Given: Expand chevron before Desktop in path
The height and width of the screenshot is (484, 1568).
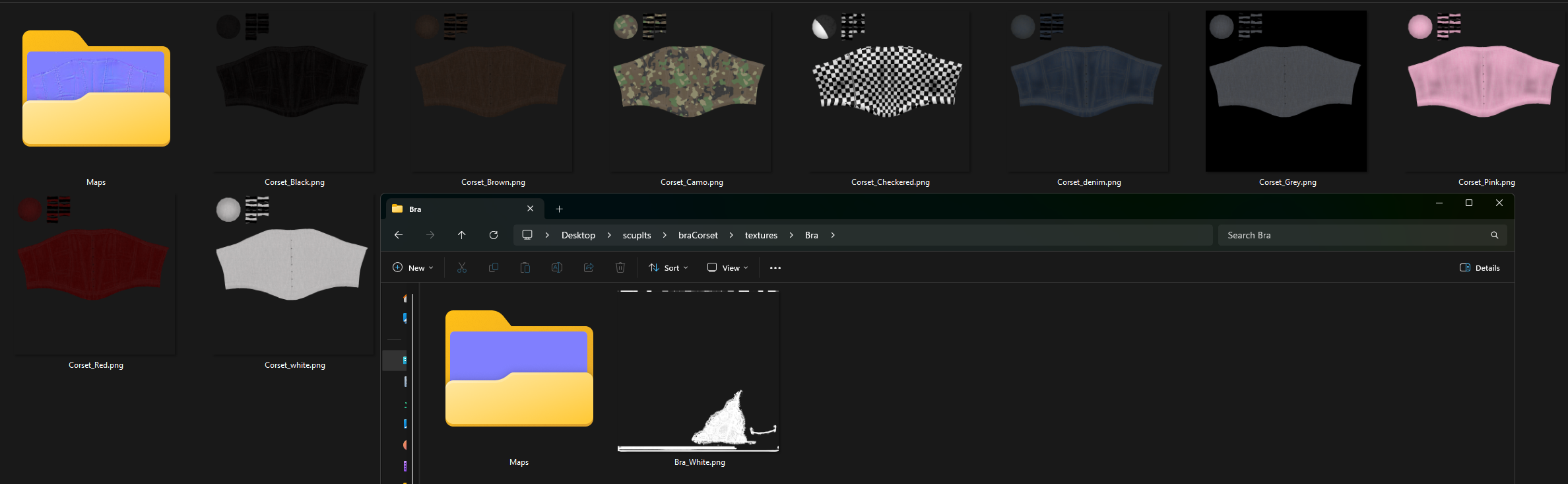Looking at the screenshot, I should pos(547,235).
